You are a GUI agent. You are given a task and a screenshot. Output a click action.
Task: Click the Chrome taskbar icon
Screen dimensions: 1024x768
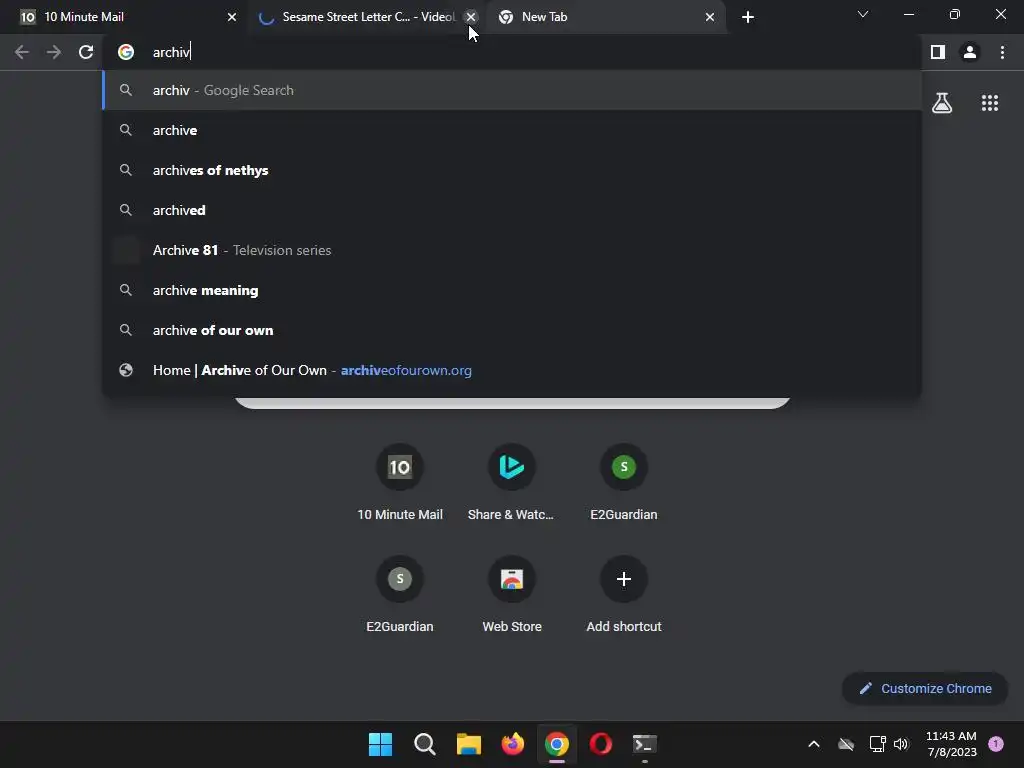pos(556,744)
